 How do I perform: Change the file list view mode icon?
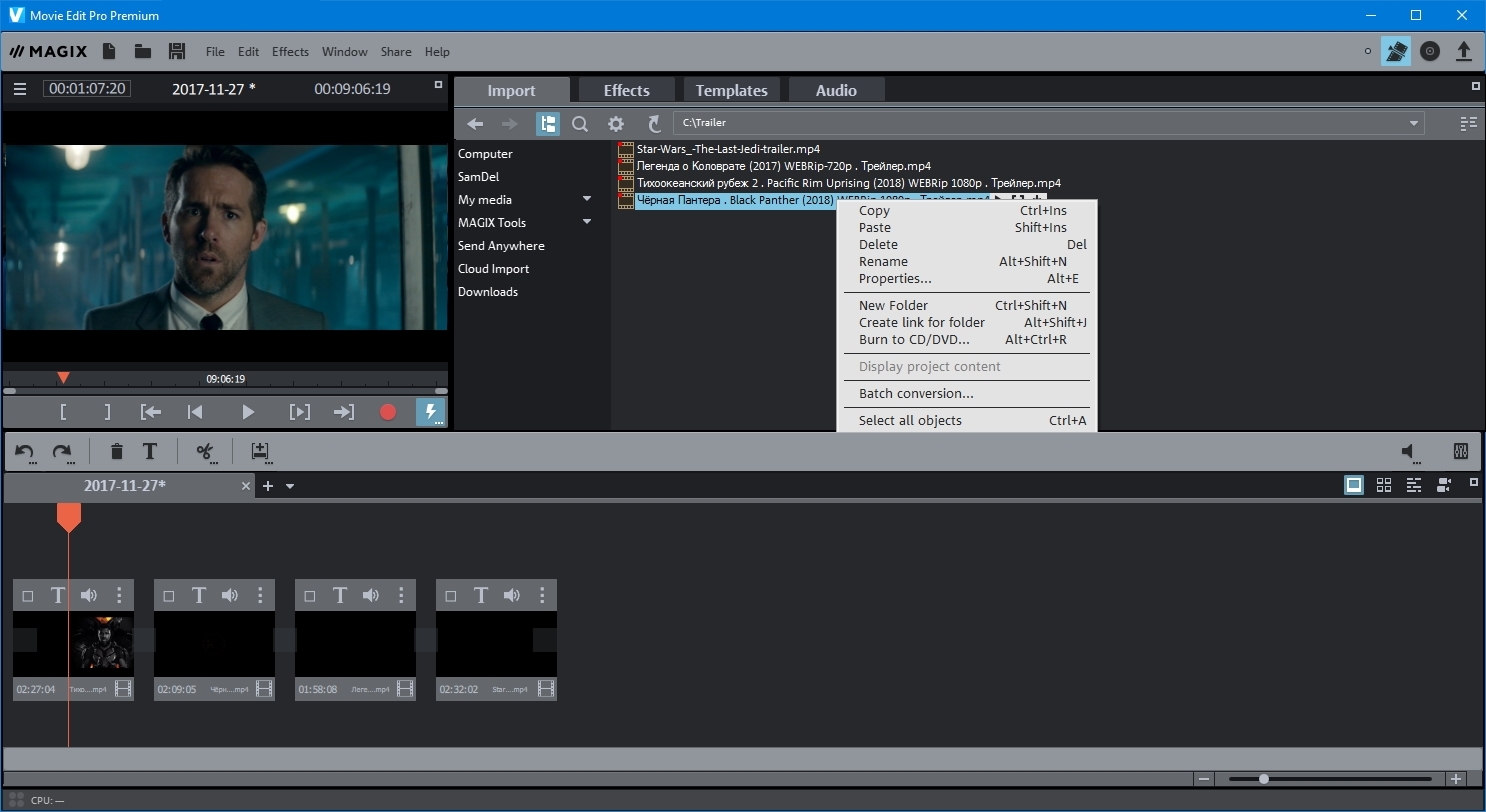(1468, 124)
